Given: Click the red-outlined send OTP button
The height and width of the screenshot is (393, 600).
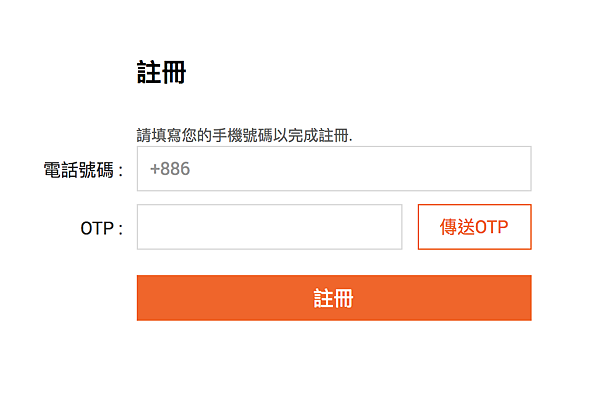Looking at the screenshot, I should tap(474, 227).
